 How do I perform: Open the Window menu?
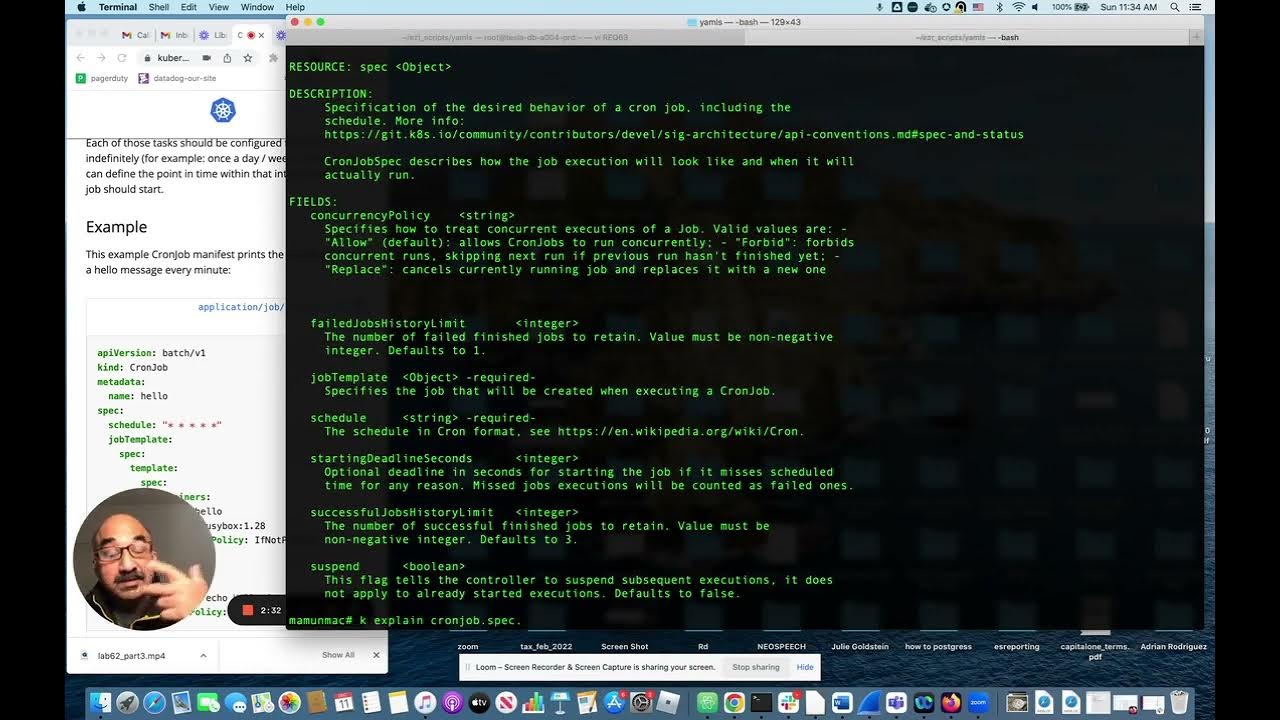(x=257, y=7)
